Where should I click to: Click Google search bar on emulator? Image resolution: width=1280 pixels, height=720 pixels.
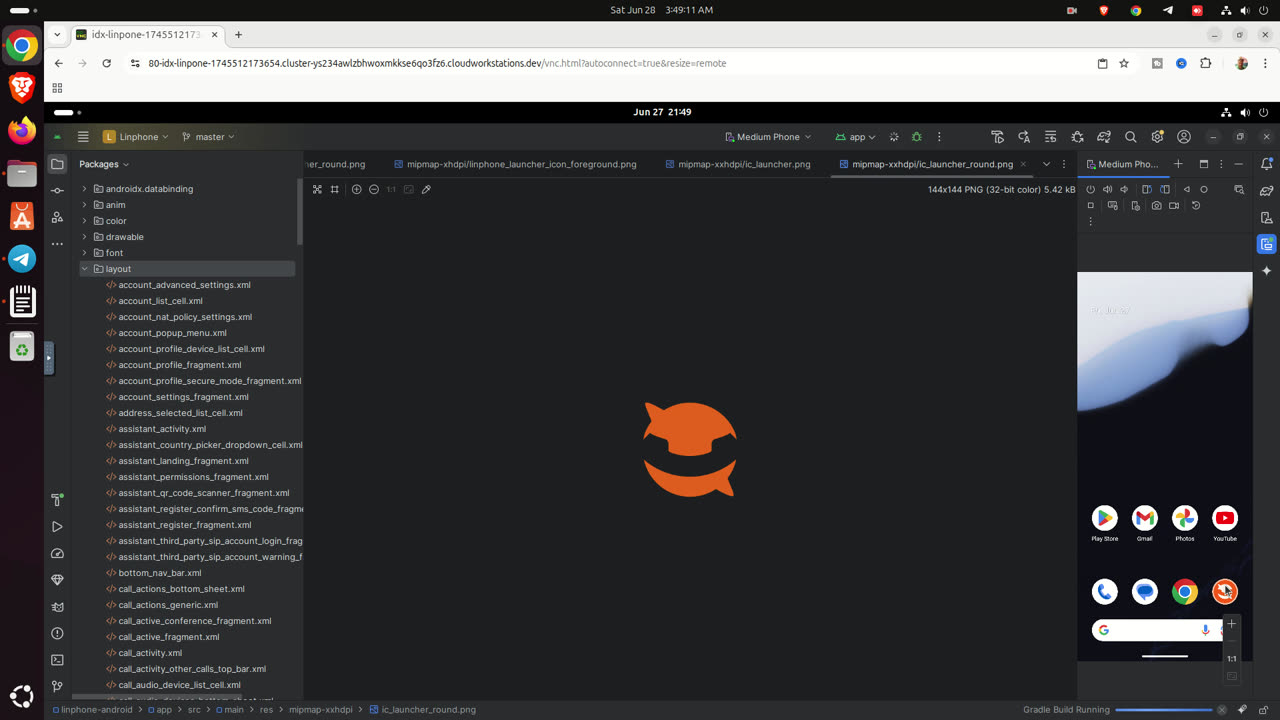click(1157, 630)
